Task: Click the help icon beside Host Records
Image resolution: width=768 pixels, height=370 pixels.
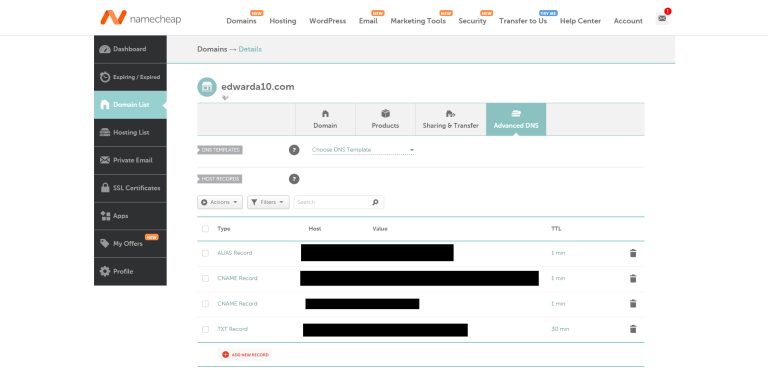Action: pyautogui.click(x=294, y=179)
